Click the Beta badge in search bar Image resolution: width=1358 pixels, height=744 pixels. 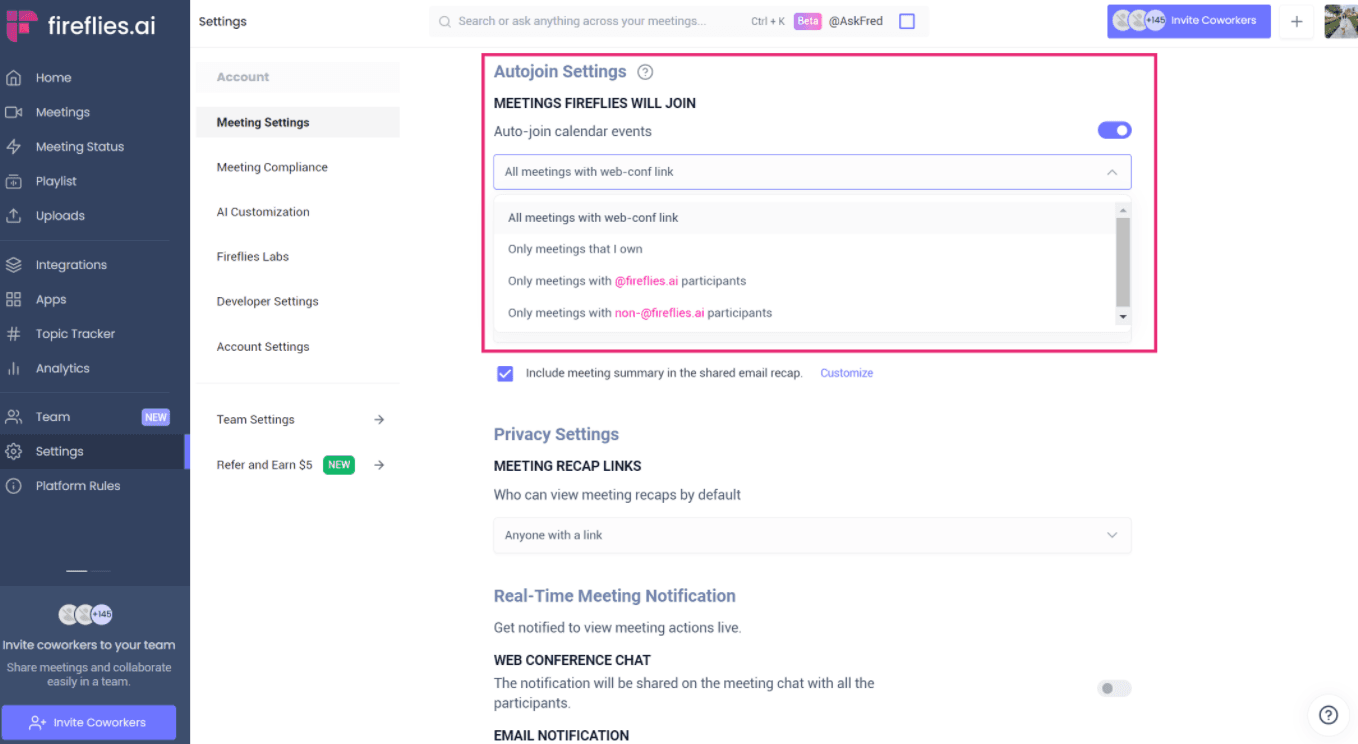click(808, 21)
